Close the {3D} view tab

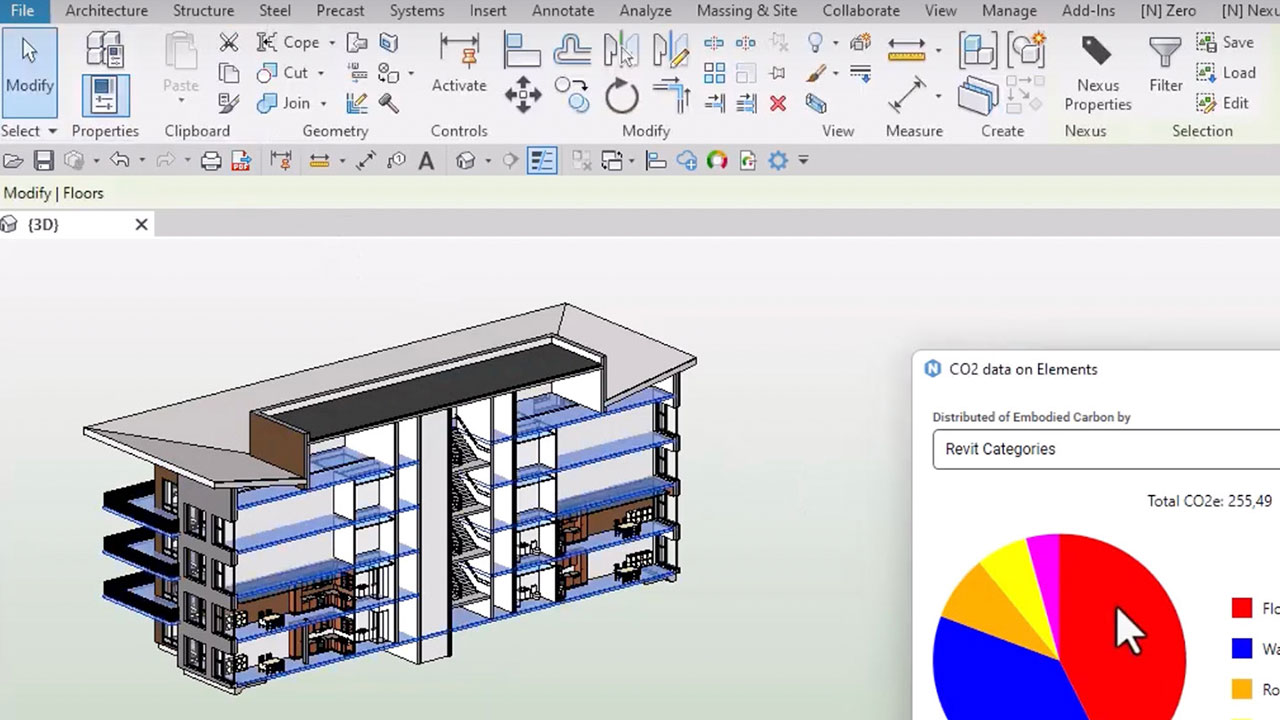click(141, 224)
